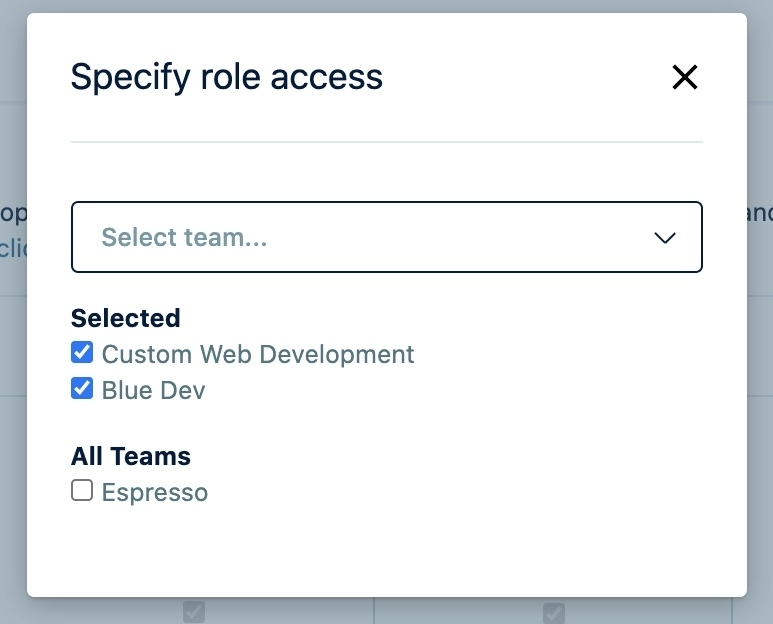Click the Selected section heading

tap(125, 318)
